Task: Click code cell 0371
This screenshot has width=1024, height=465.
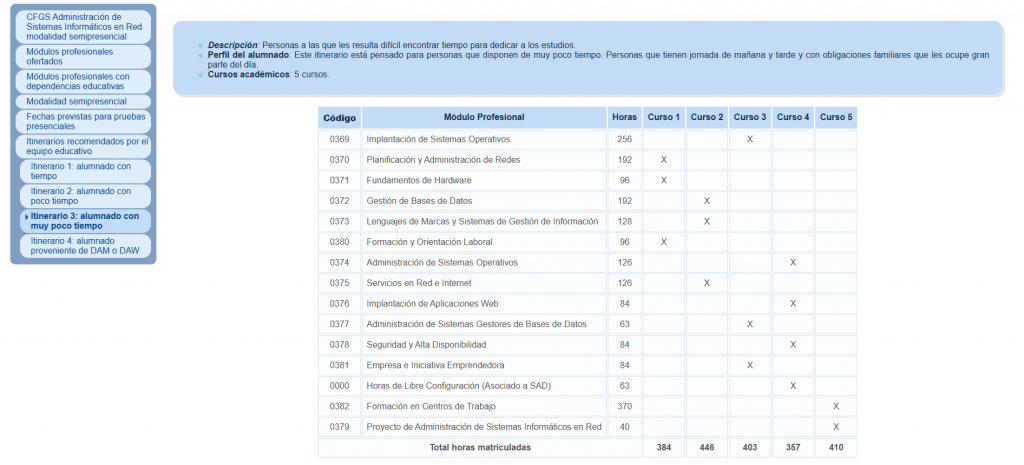Action: 340,180
